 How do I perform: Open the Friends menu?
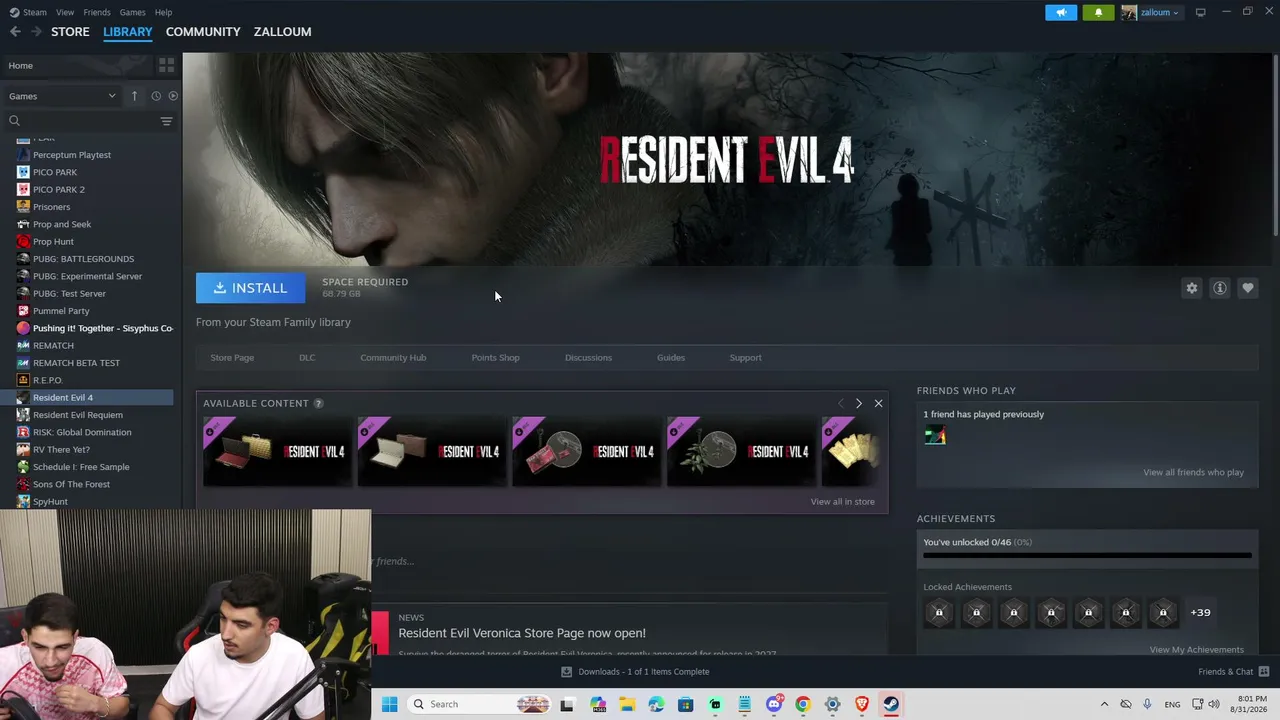97,12
